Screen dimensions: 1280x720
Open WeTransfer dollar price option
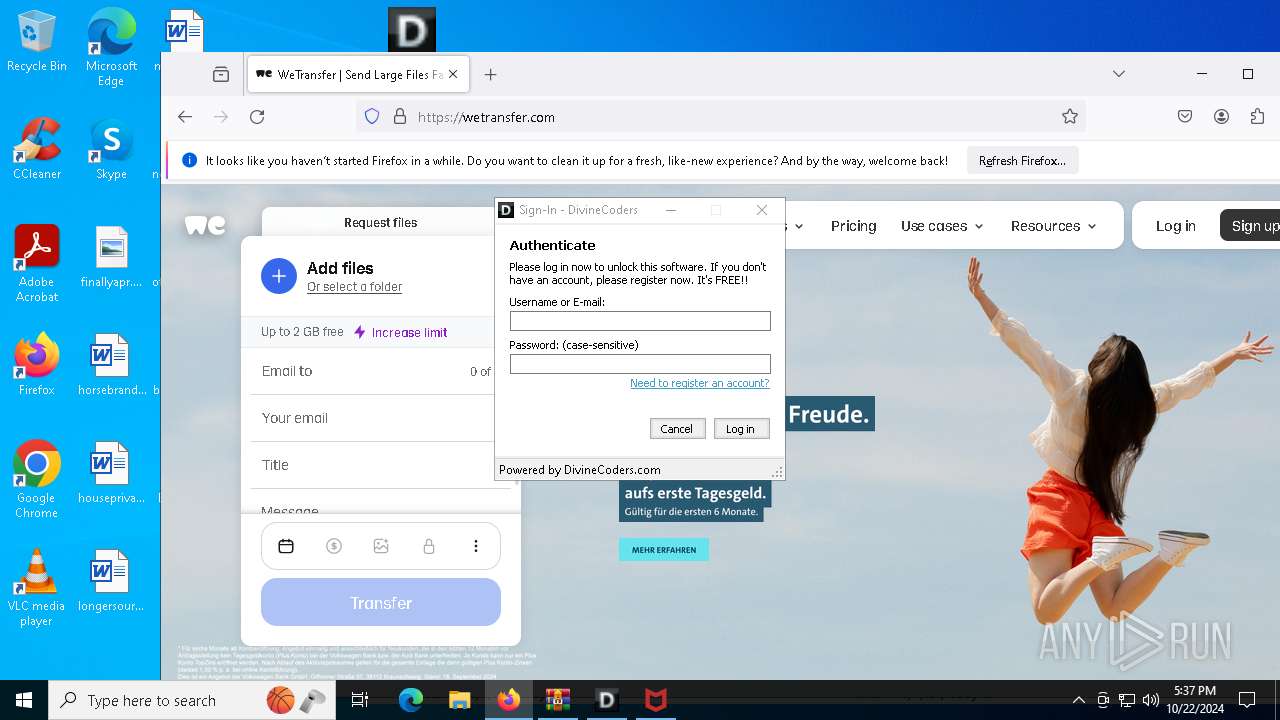(x=334, y=546)
